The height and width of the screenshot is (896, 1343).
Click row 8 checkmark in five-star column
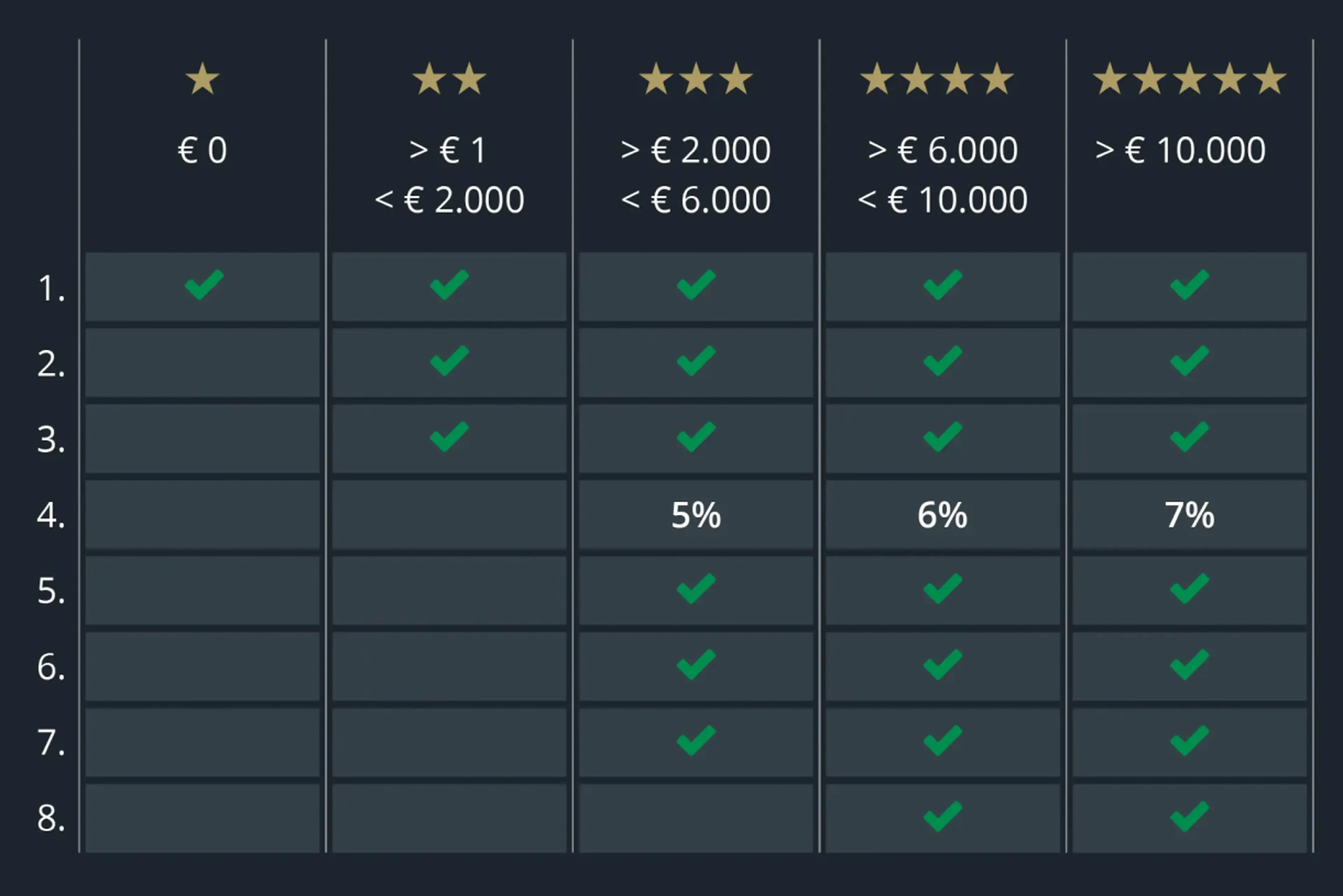coord(1189,816)
